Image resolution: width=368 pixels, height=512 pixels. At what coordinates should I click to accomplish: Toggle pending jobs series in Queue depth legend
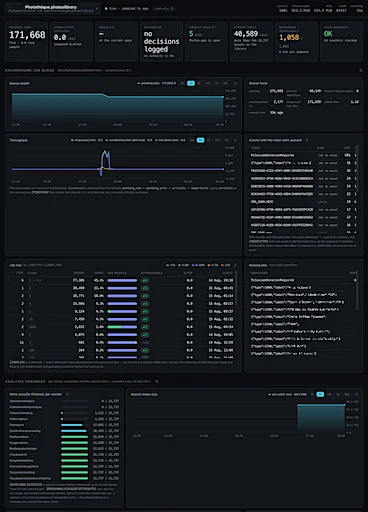pos(157,83)
